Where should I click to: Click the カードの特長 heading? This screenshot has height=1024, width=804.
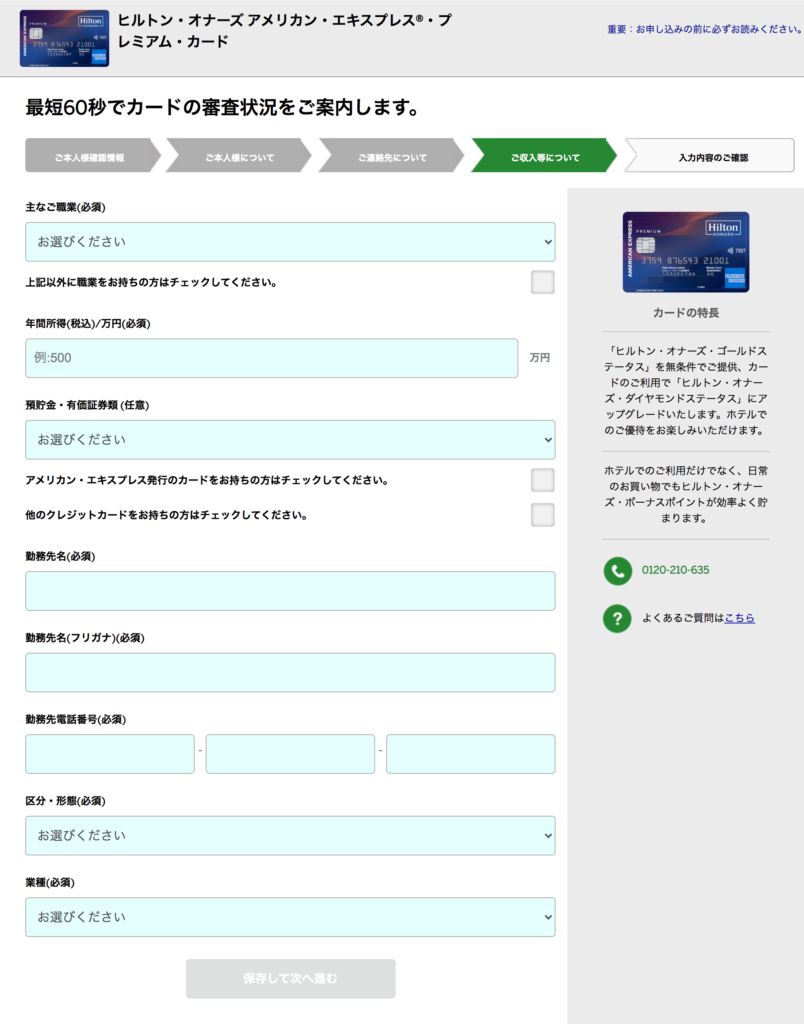pyautogui.click(x=686, y=313)
